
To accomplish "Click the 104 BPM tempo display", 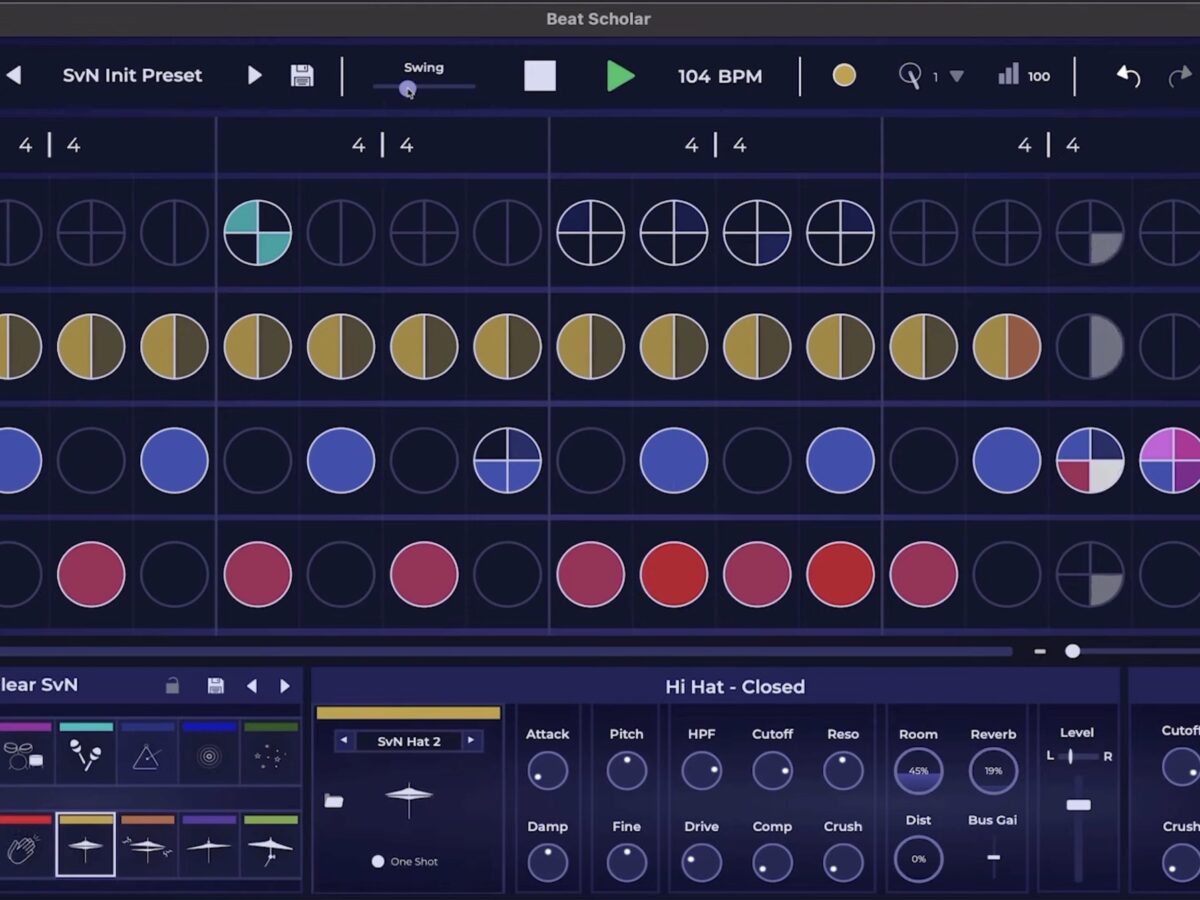I will point(719,76).
